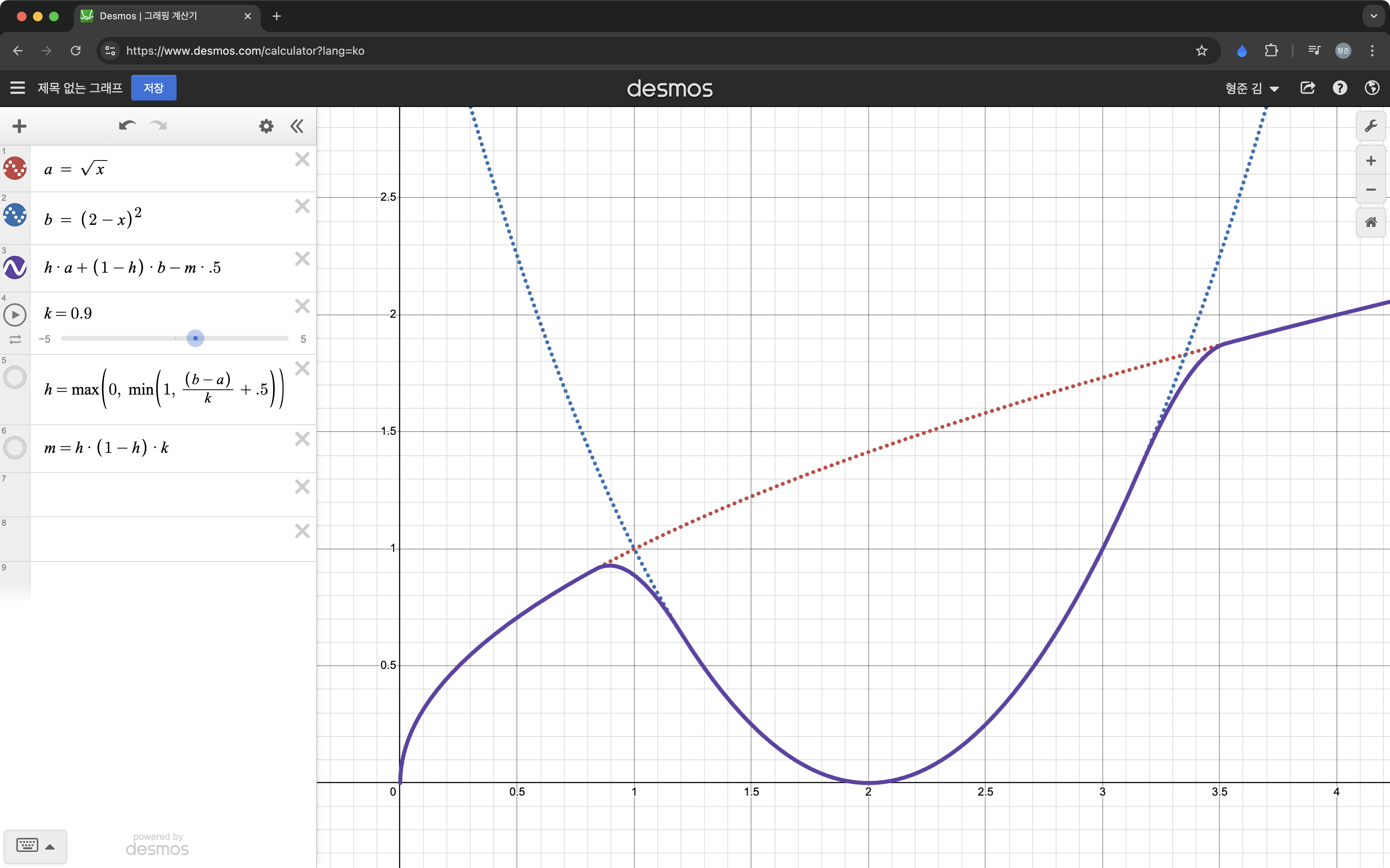Select the Desmos 그래핑 계산기 tab
This screenshot has height=868, width=1390.
[x=167, y=16]
